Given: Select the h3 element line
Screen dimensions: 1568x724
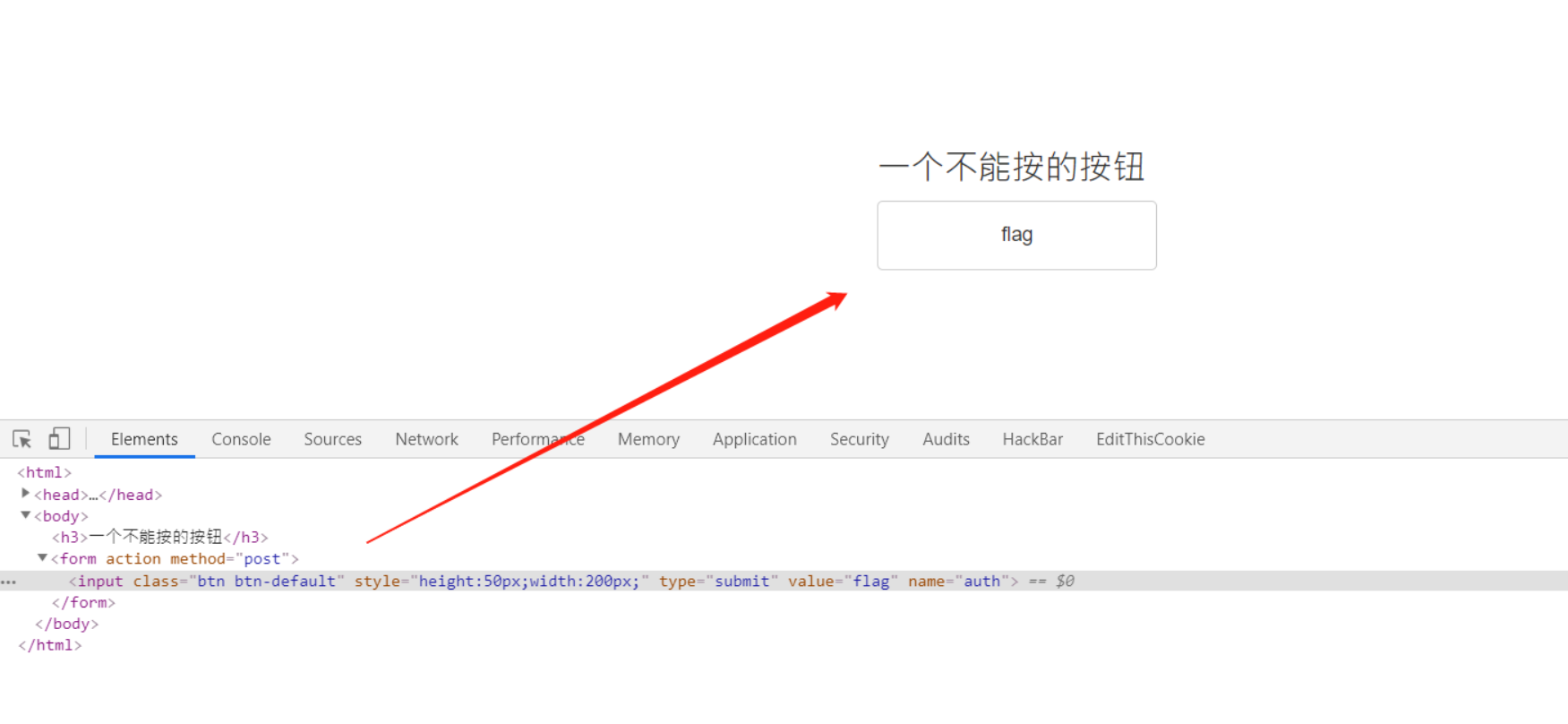Looking at the screenshot, I should click(160, 537).
